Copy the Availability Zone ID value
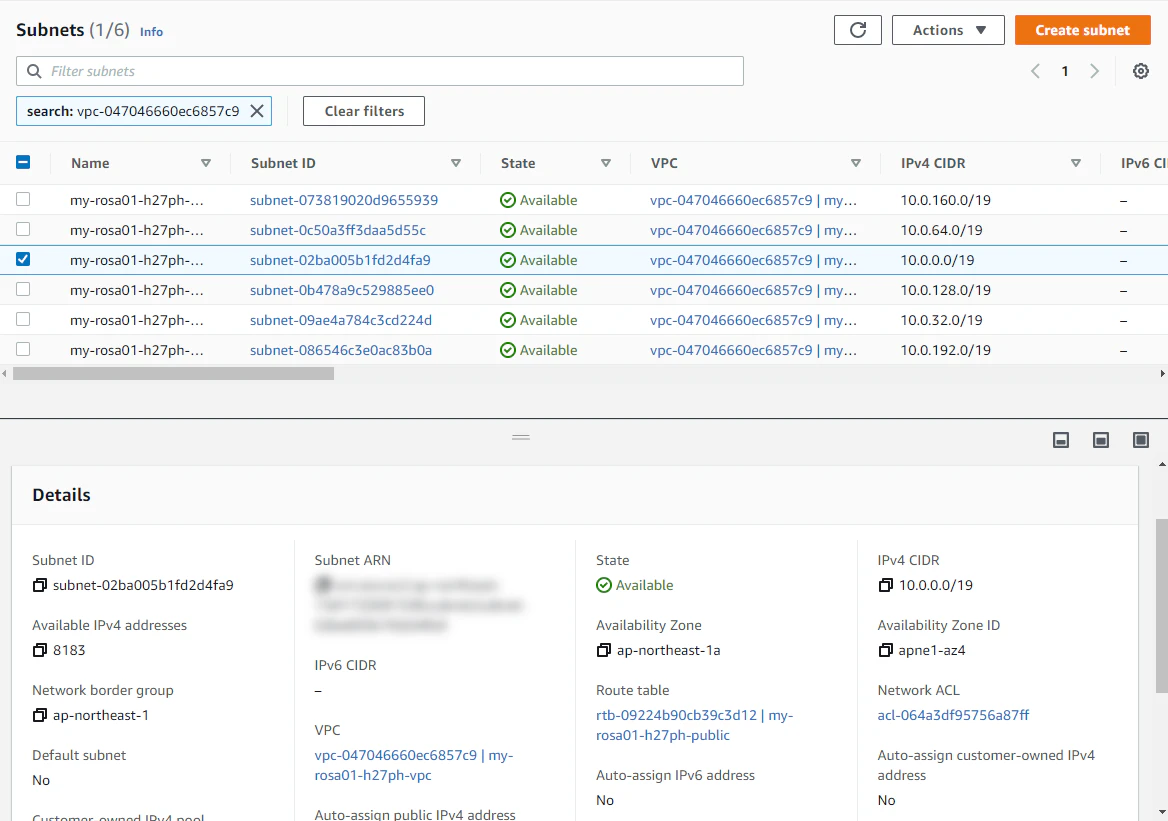The width and height of the screenshot is (1168, 821). point(886,650)
